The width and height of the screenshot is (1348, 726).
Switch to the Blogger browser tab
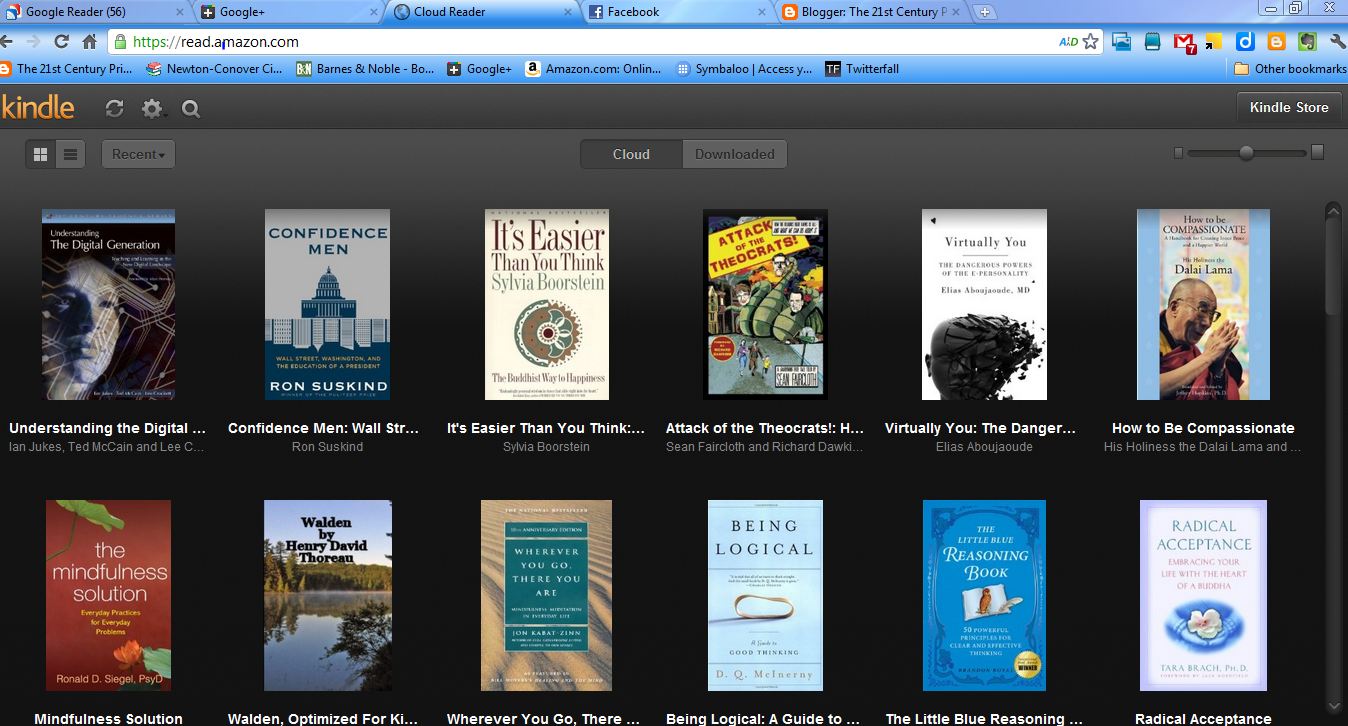[x=870, y=12]
